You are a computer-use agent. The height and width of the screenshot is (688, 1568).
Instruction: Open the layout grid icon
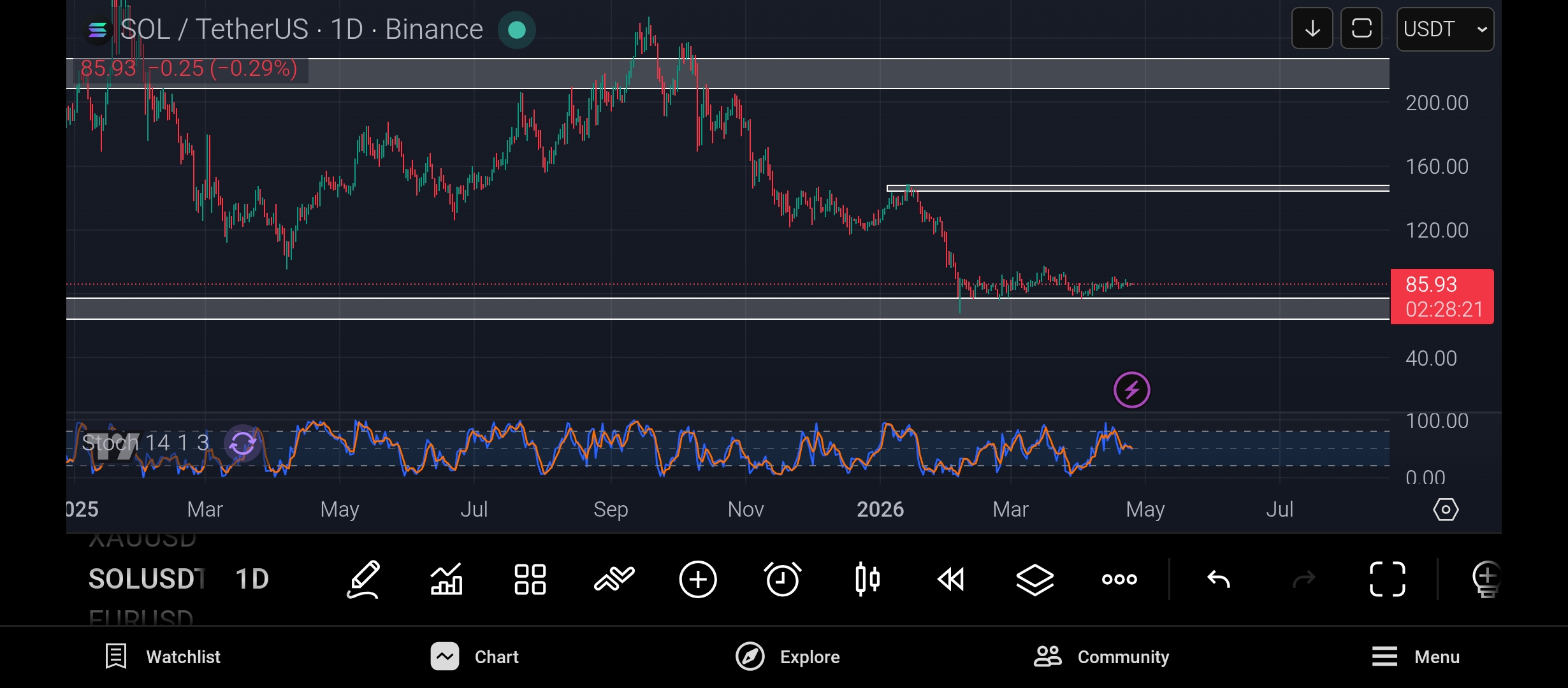tap(530, 579)
